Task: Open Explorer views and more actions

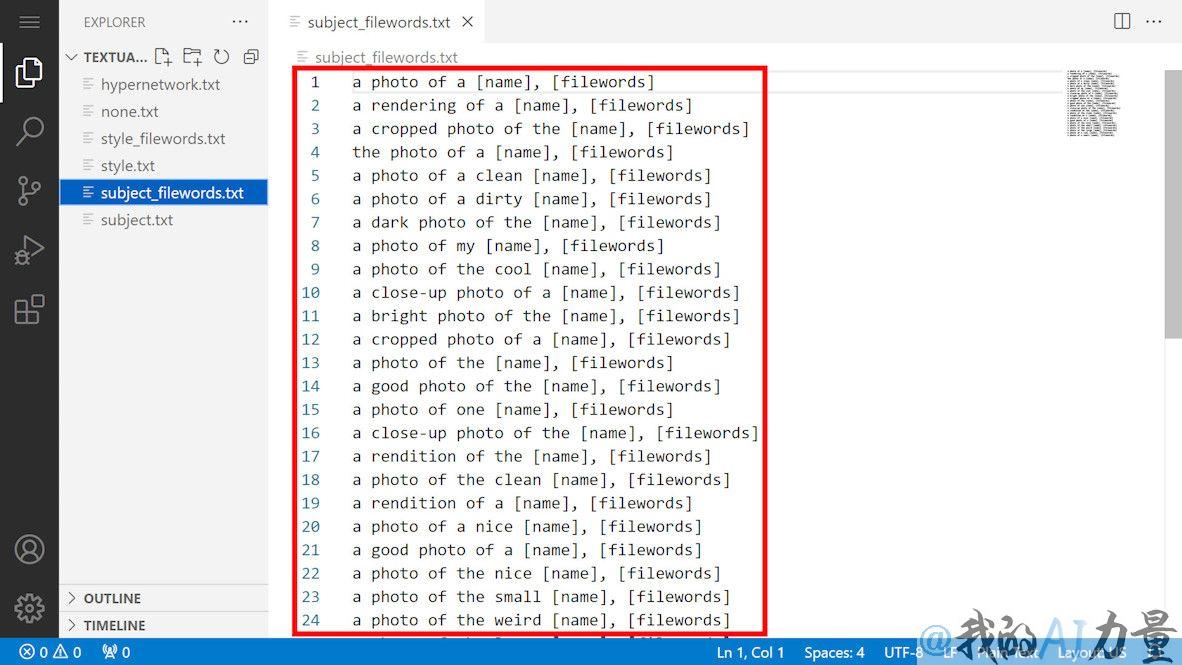Action: coord(240,22)
